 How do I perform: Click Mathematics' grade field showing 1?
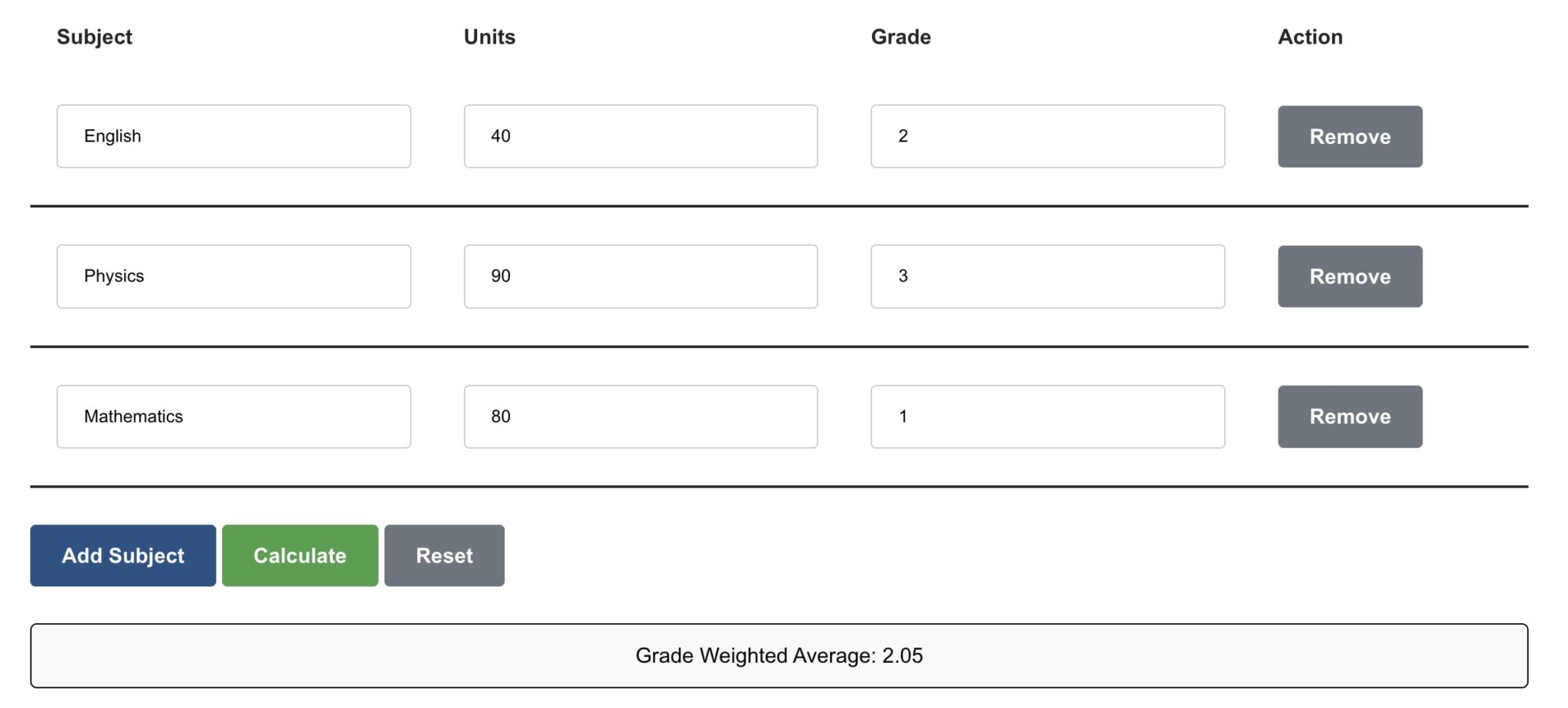pyautogui.click(x=1047, y=416)
